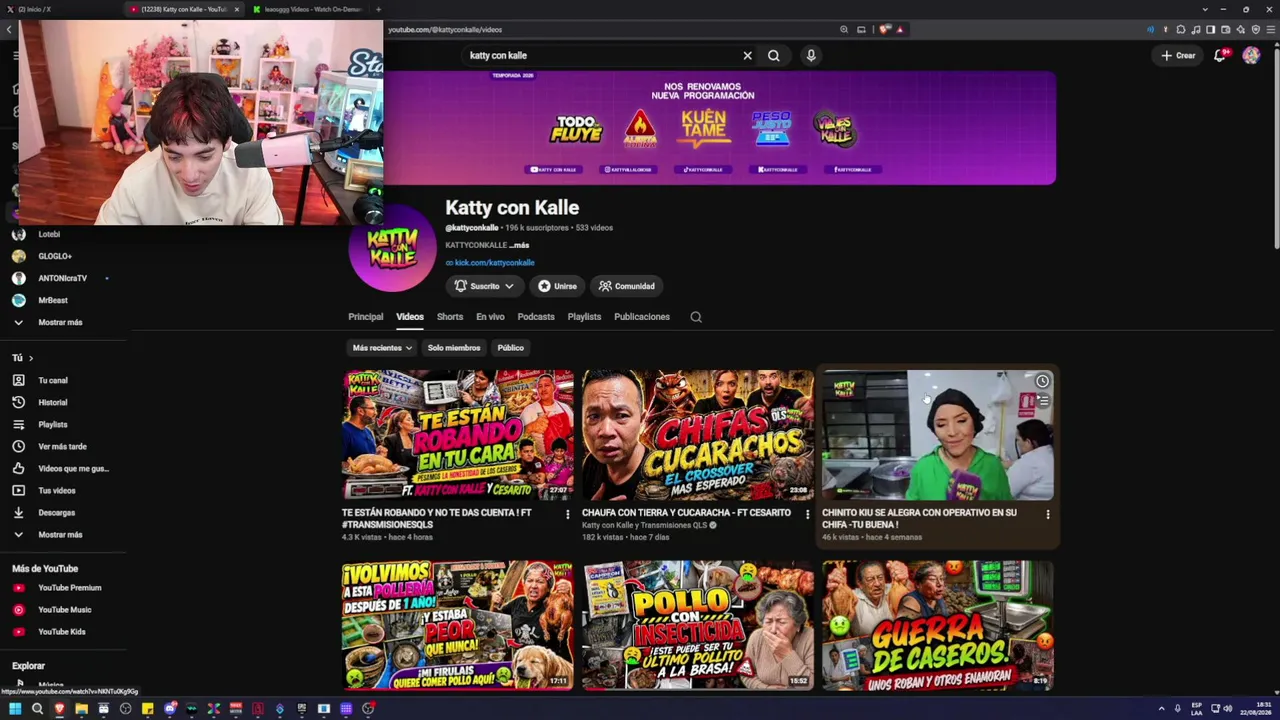Image resolution: width=1280 pixels, height=720 pixels.
Task: Click the Unirse membership button
Action: click(557, 286)
